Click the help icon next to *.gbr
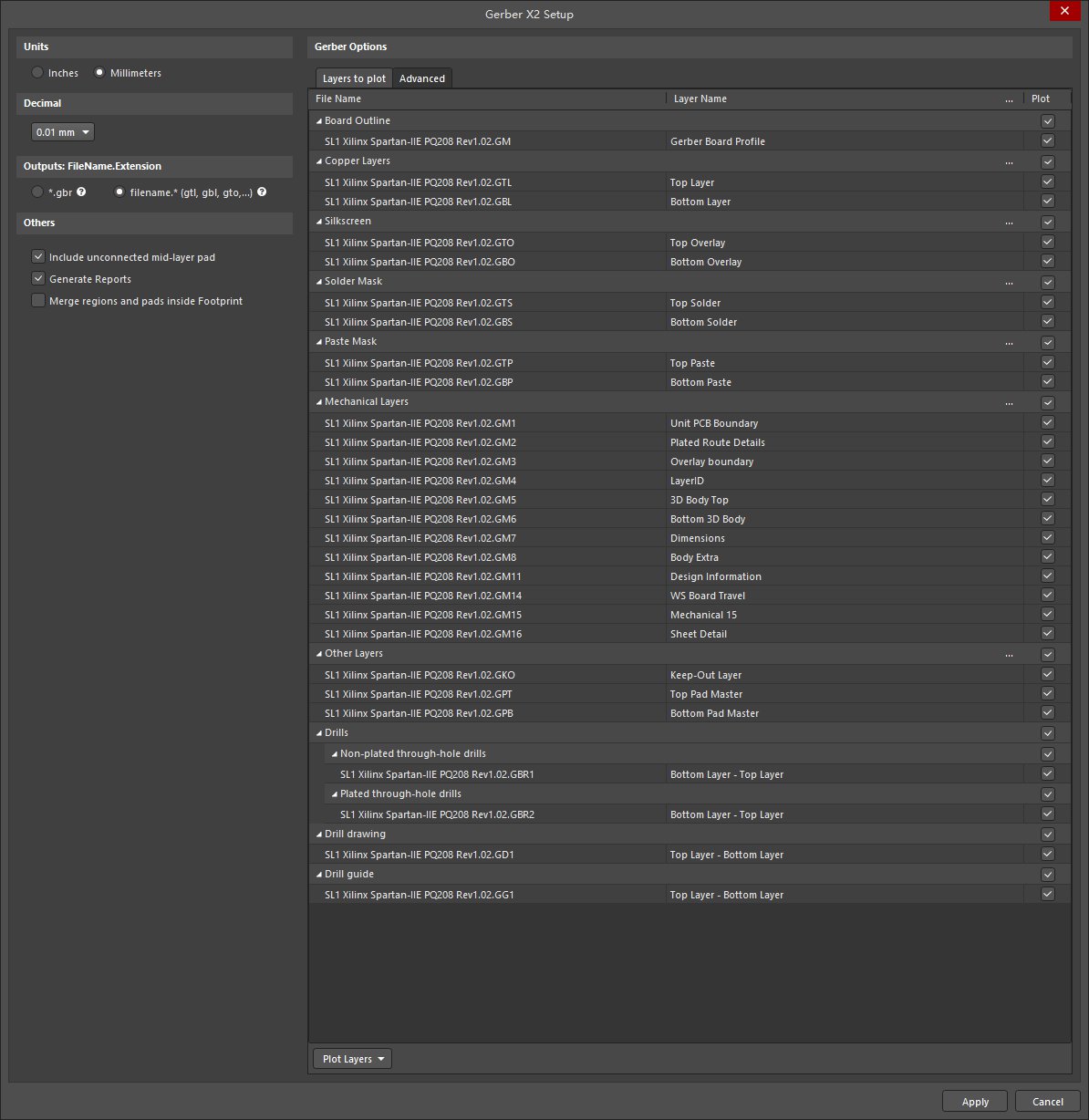Screen dimensions: 1089x1120 point(81,192)
